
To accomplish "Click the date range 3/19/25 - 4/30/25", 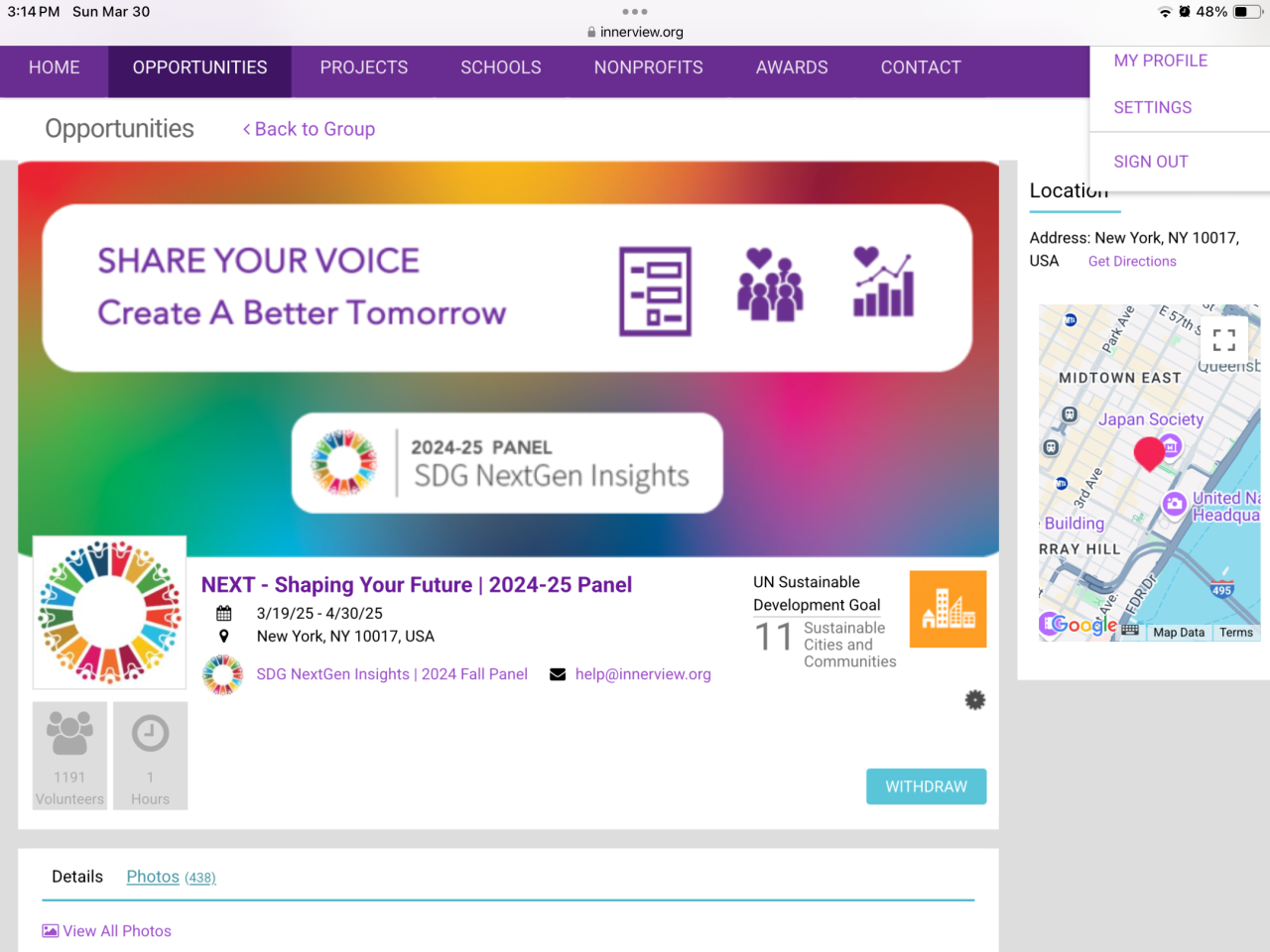I will [x=319, y=614].
